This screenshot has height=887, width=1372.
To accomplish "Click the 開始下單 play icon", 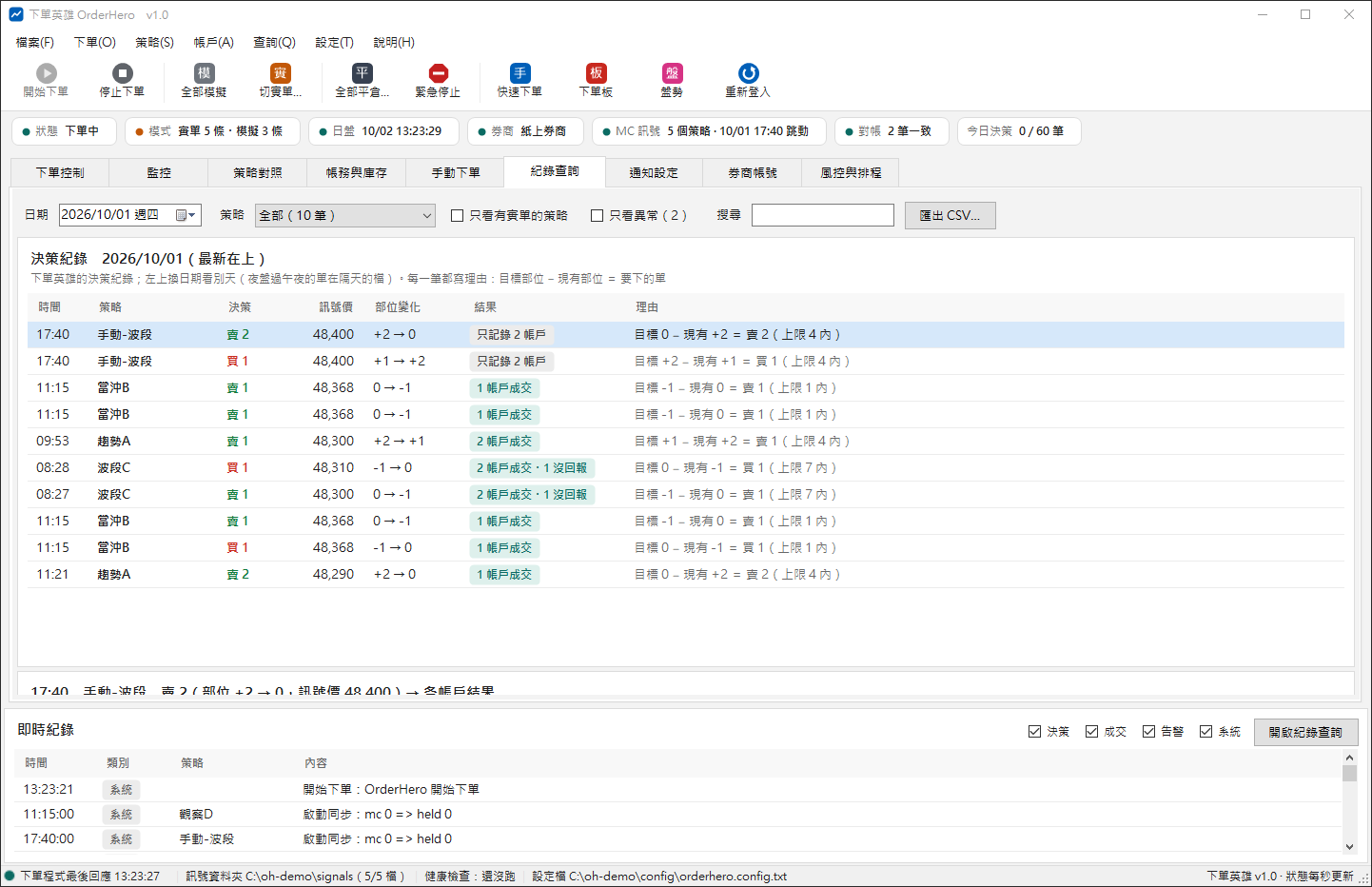I will click(x=46, y=73).
